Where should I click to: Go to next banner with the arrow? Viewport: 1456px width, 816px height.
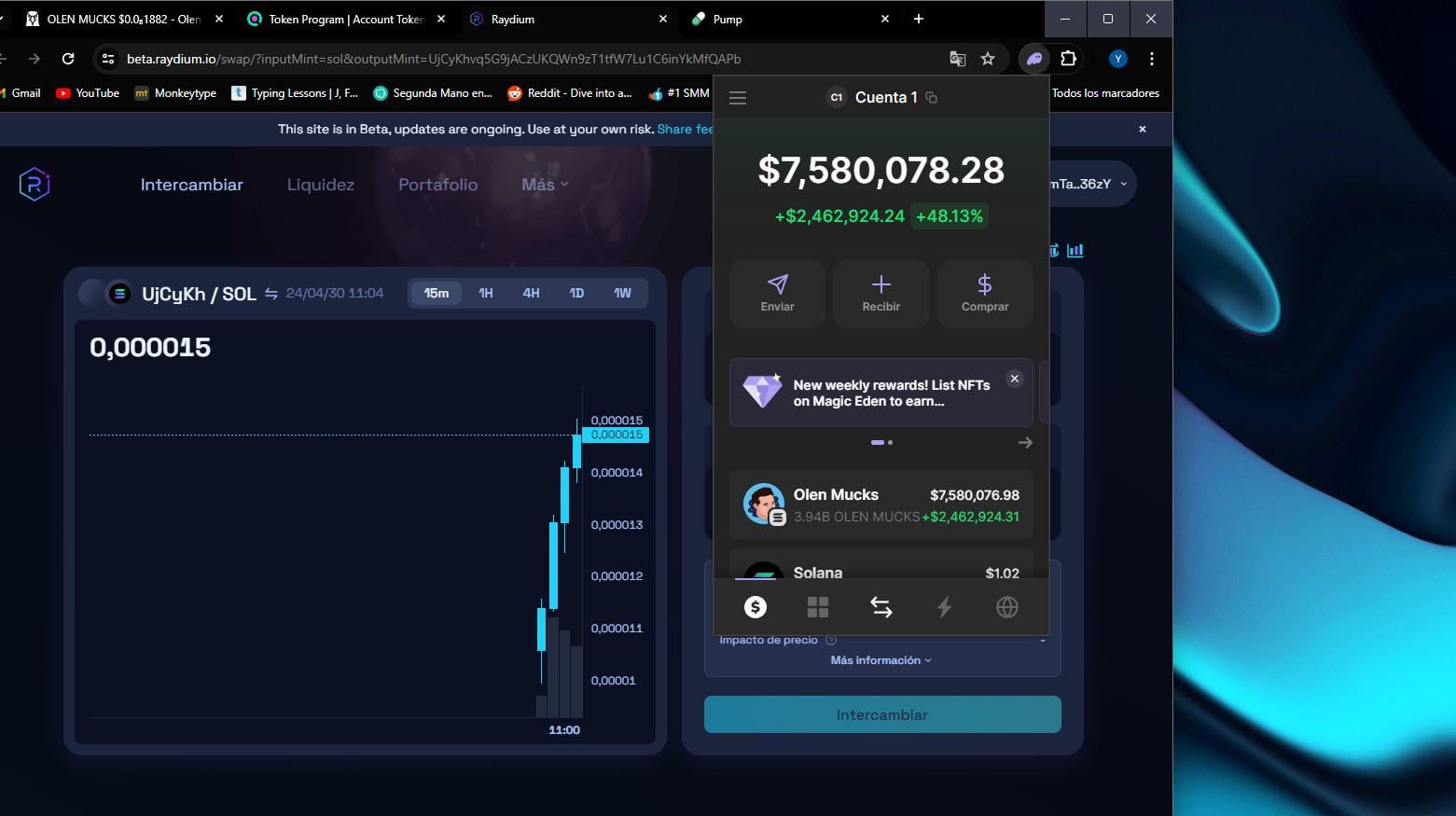click(1025, 443)
